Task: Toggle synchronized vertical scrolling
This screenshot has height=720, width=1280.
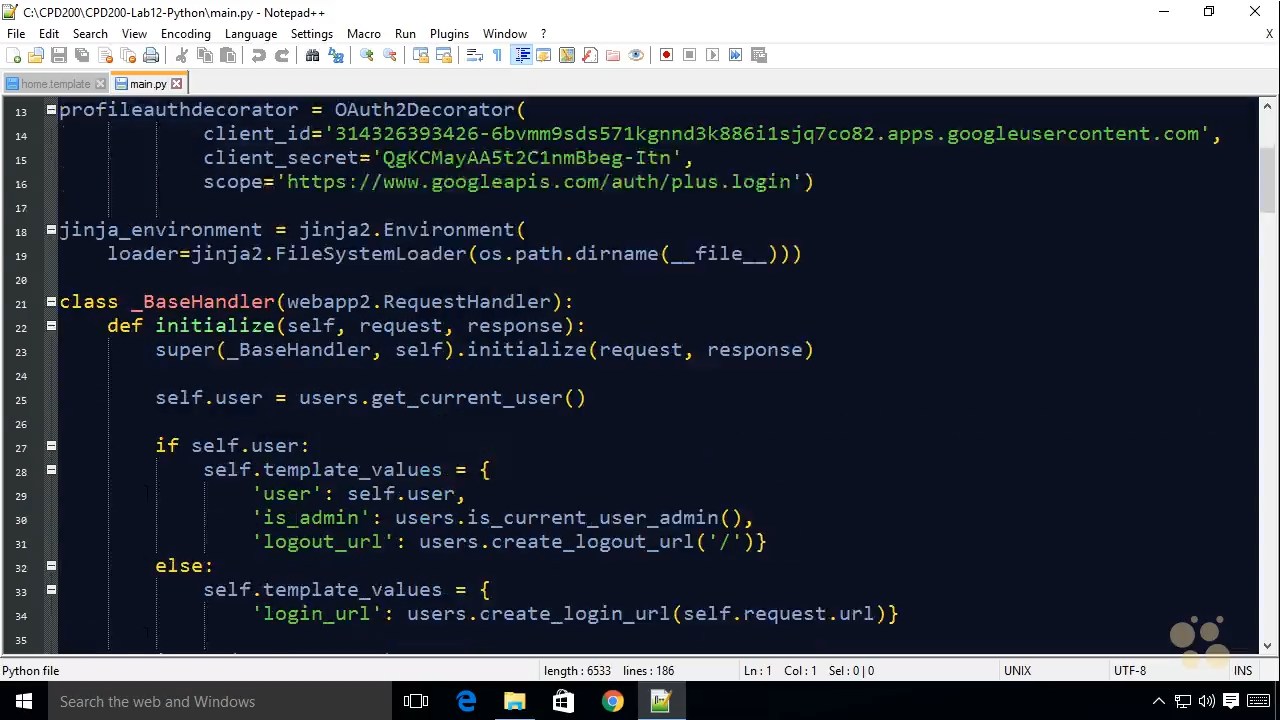Action: coord(421,55)
